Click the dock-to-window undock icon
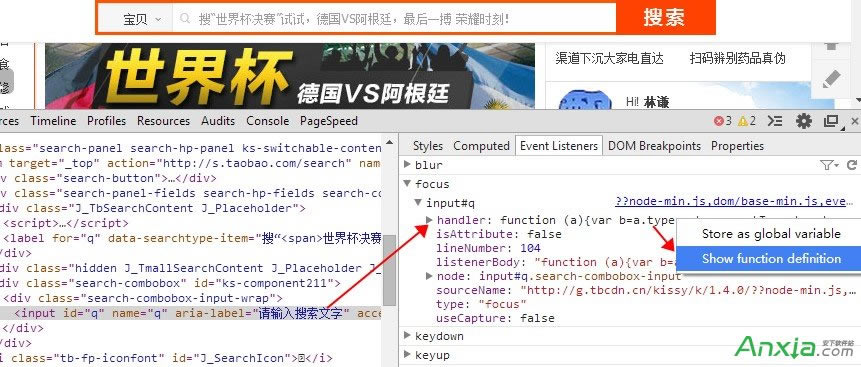The width and height of the screenshot is (861, 367). point(832,121)
